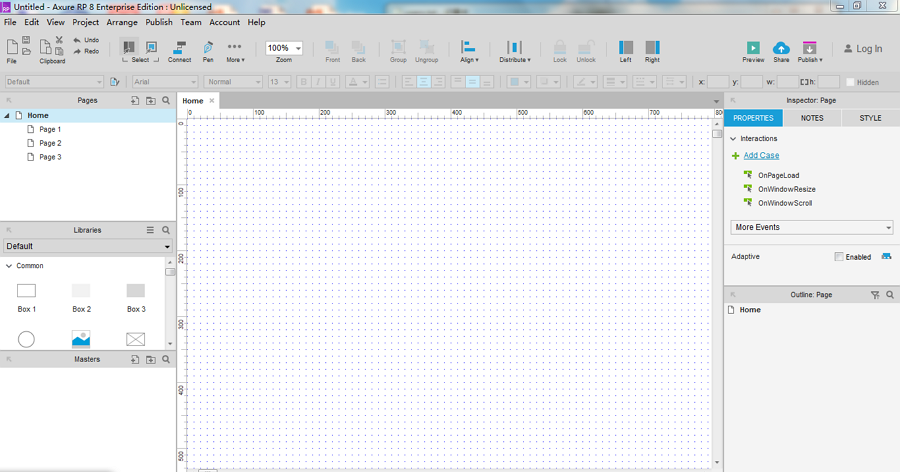Open the Default library selector dropdown
The width and height of the screenshot is (900, 472).
pos(88,246)
